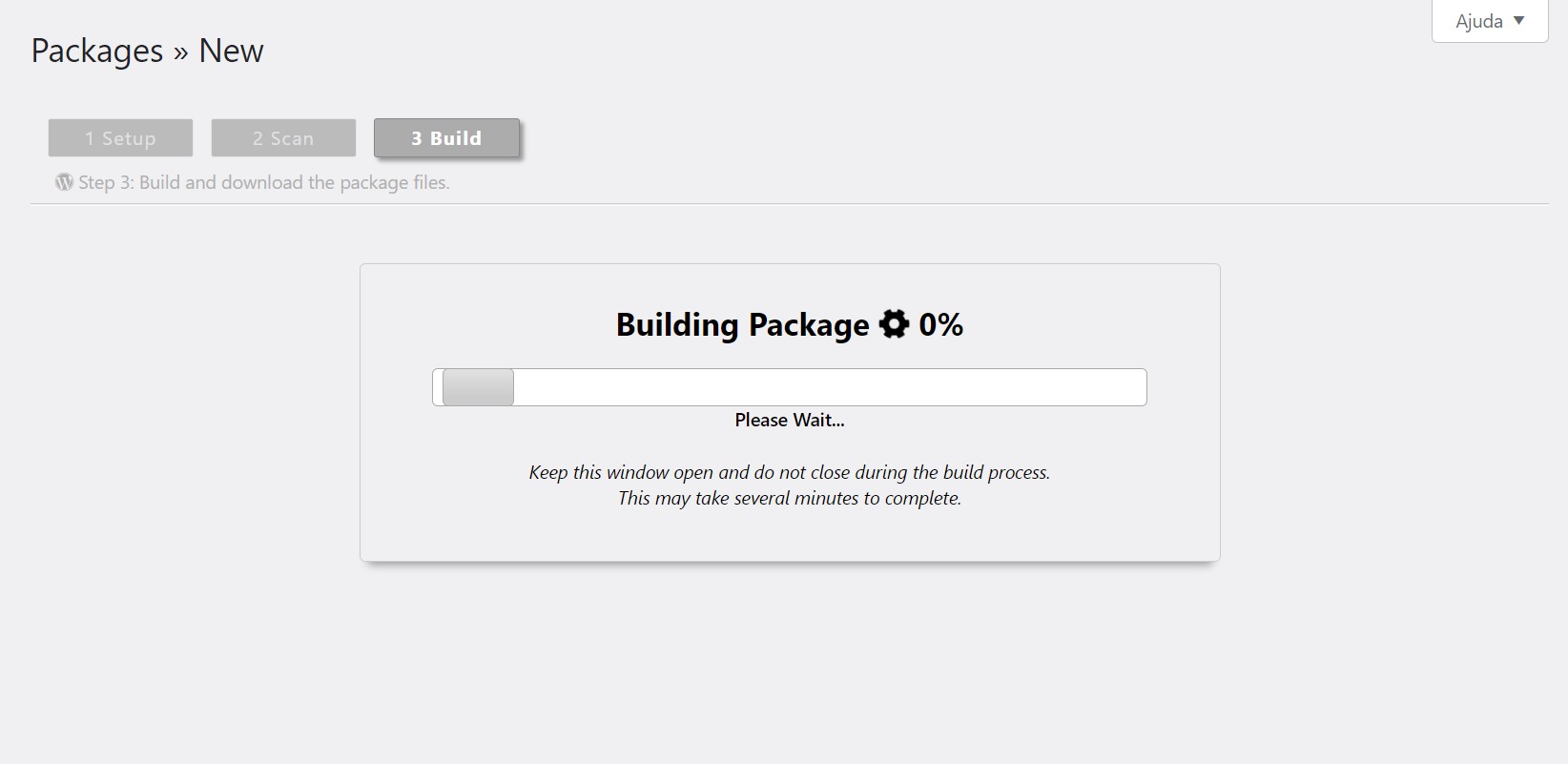Click the Keep this window open notice
The image size is (1568, 764).
(789, 472)
